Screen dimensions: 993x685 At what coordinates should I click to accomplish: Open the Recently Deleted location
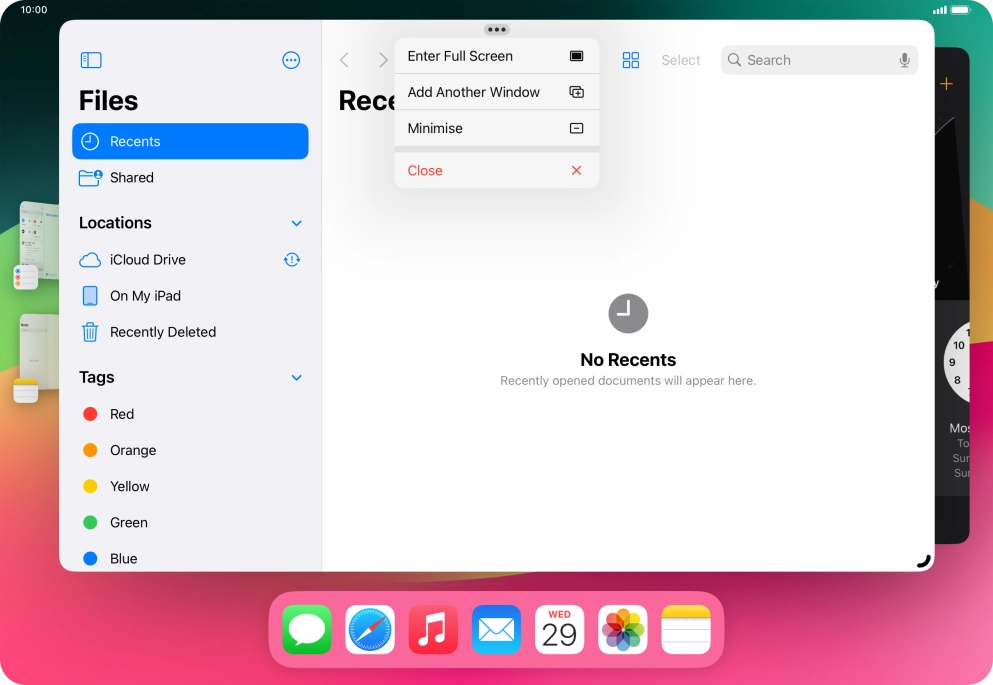coord(162,332)
